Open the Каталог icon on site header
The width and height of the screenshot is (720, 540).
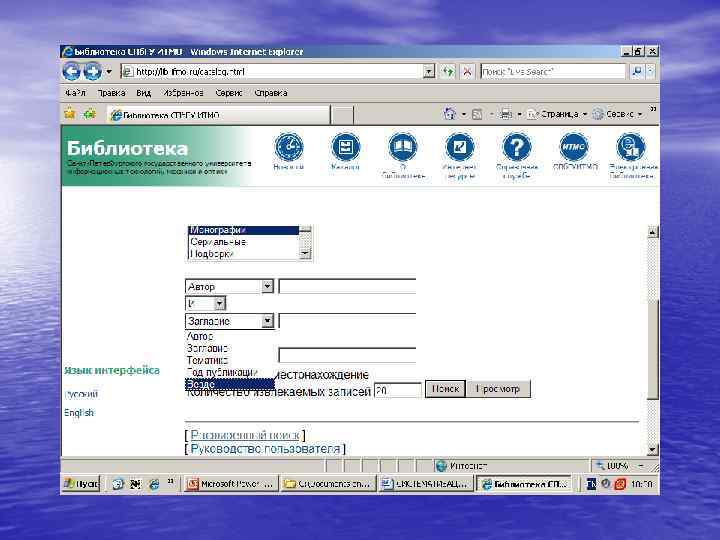coord(345,147)
